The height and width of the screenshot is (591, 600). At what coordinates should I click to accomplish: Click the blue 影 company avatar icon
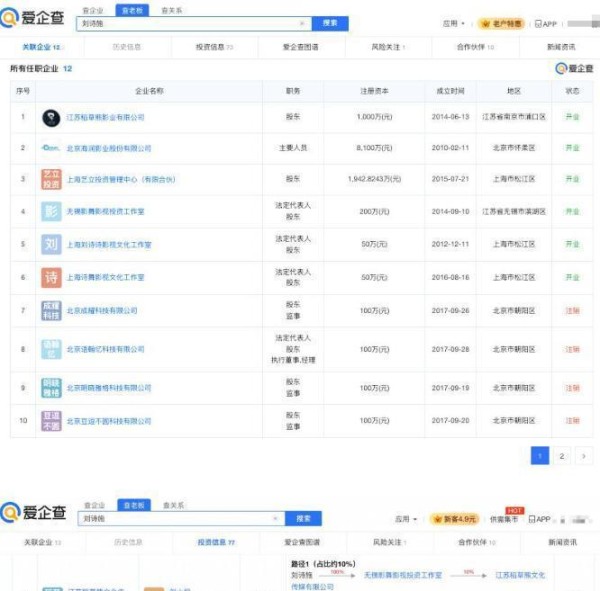click(x=51, y=212)
